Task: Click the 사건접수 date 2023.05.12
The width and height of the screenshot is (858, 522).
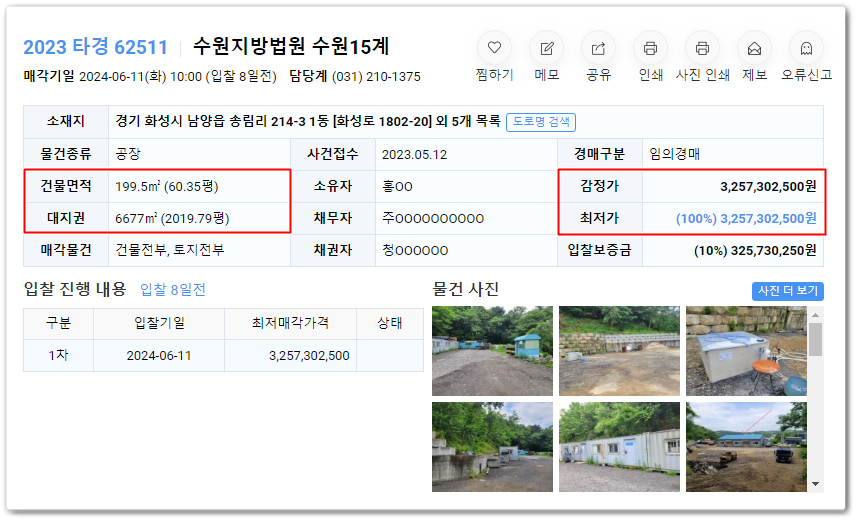Action: point(414,154)
